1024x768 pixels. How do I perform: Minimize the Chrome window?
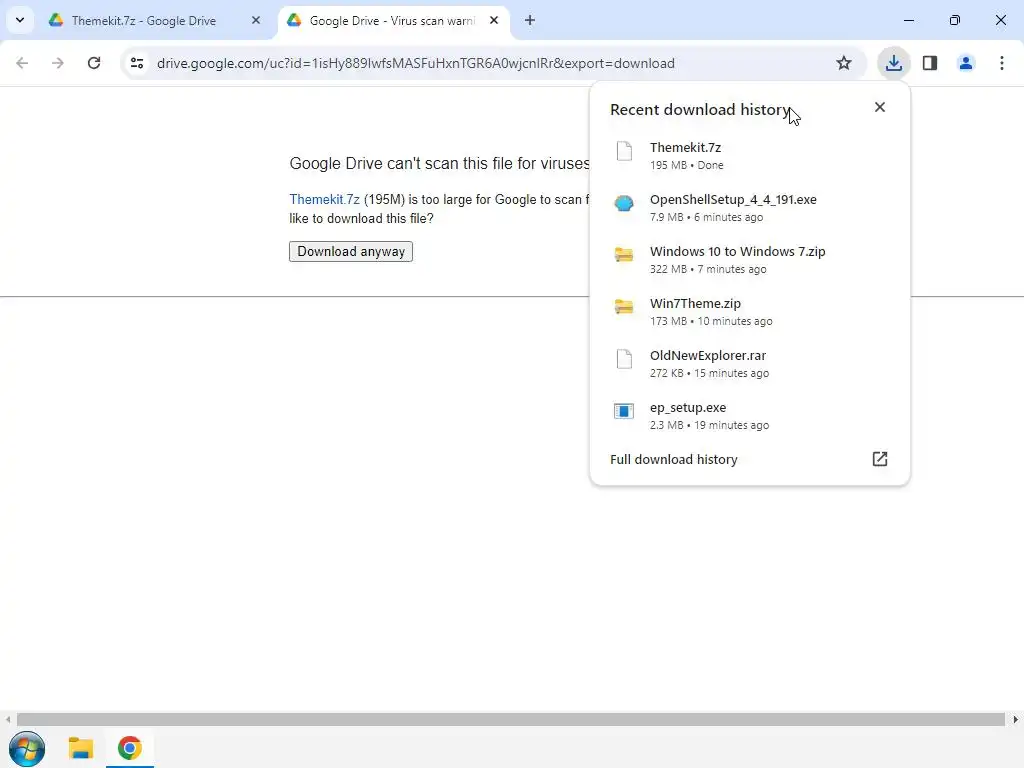click(x=908, y=20)
